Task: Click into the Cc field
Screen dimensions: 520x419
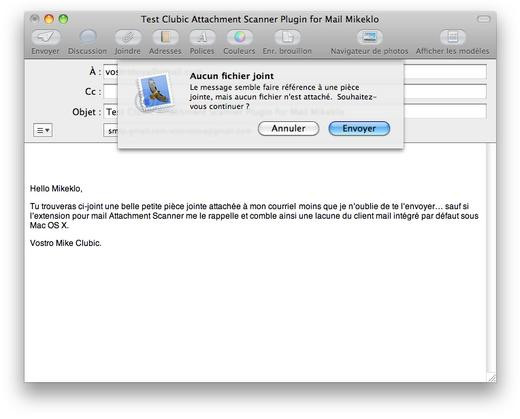Action: tap(295, 92)
